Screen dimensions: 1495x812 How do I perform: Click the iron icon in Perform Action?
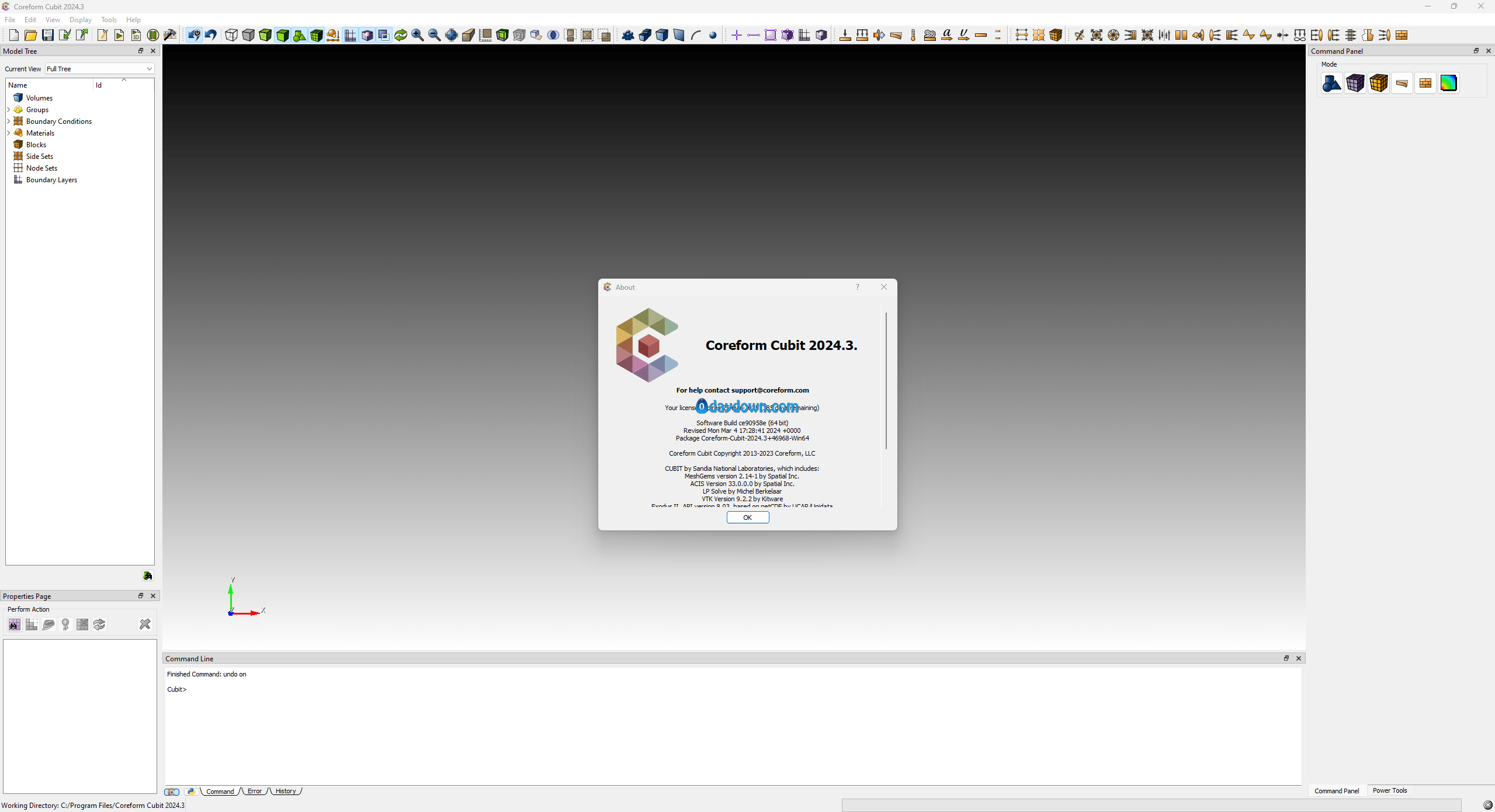(48, 624)
